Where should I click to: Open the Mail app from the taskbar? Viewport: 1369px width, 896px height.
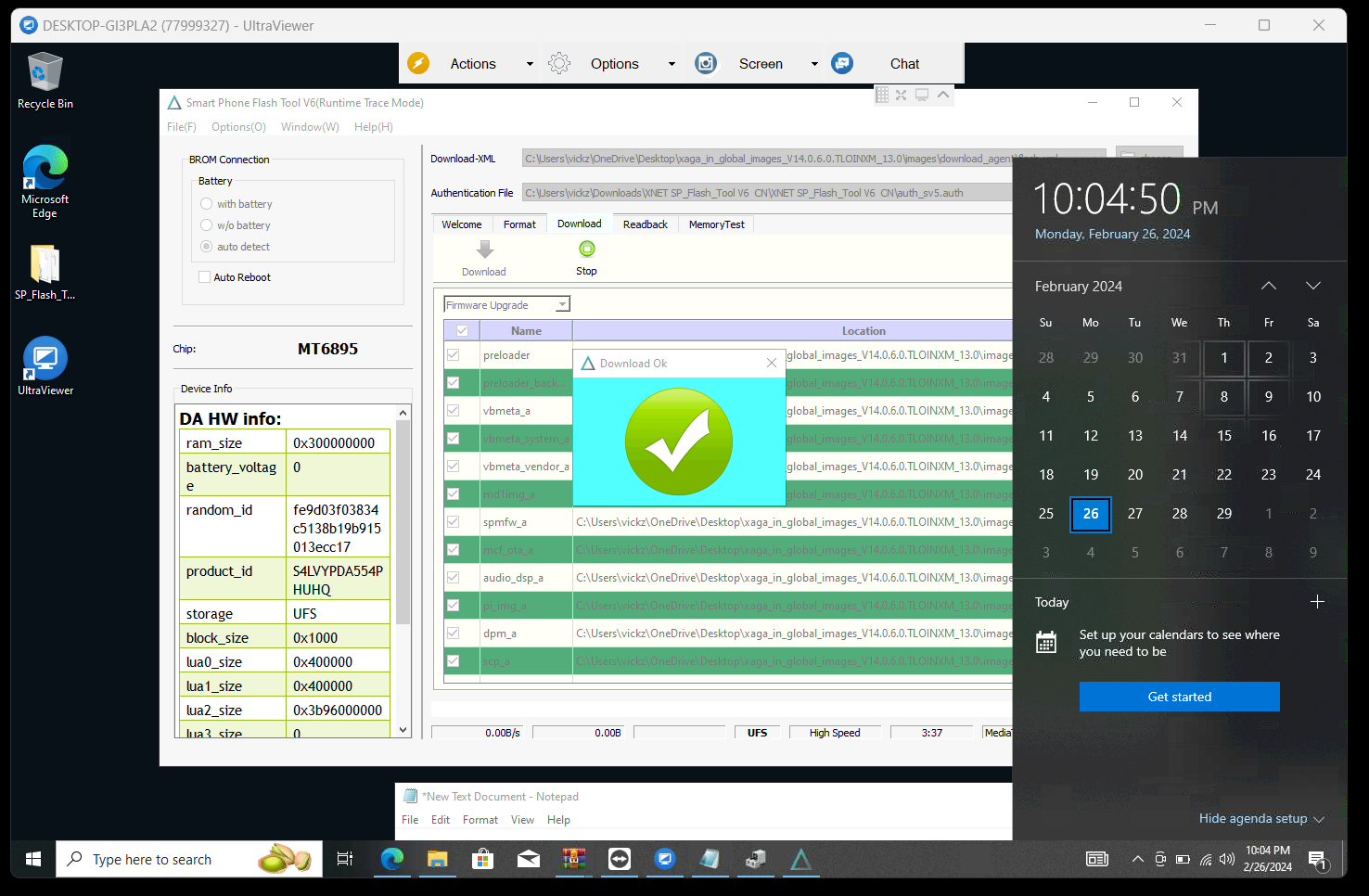click(529, 860)
